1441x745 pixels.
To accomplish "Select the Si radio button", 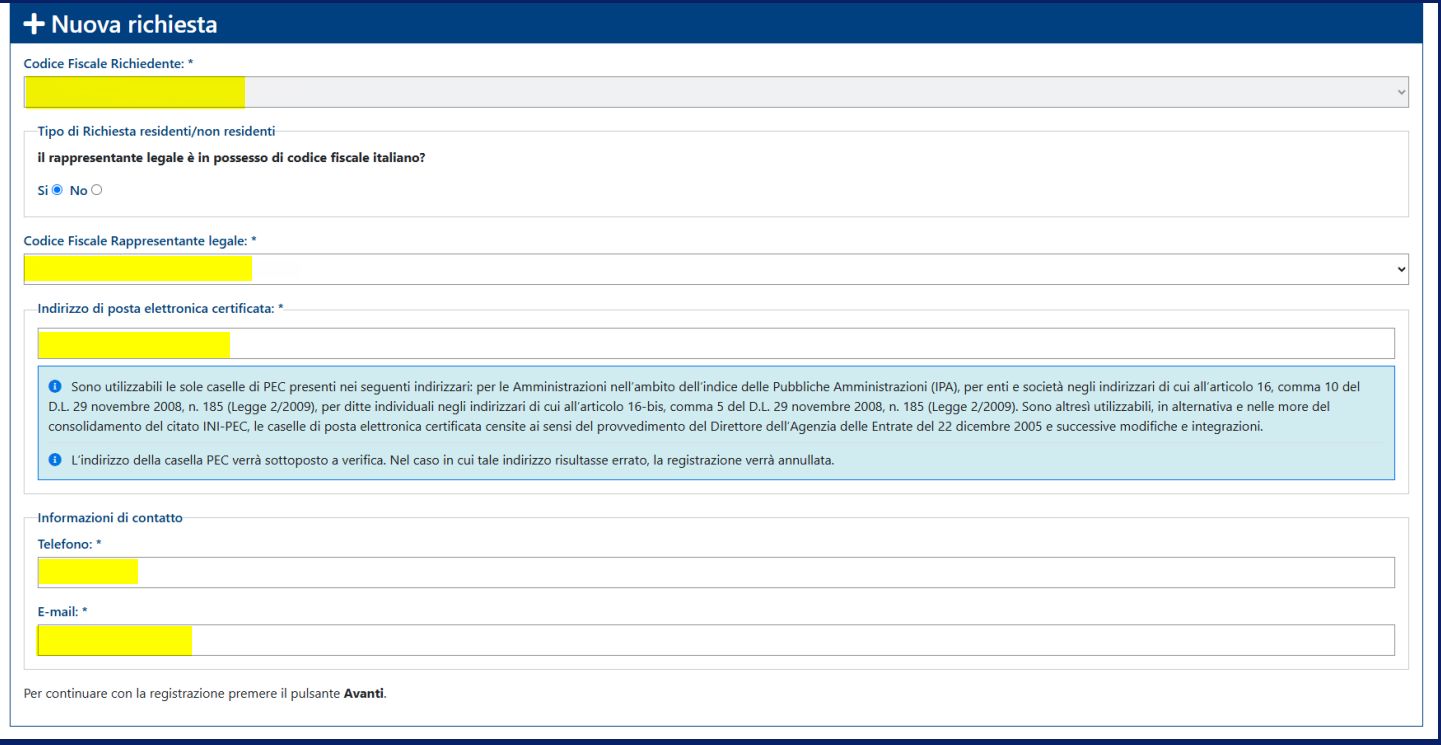I will [57, 190].
